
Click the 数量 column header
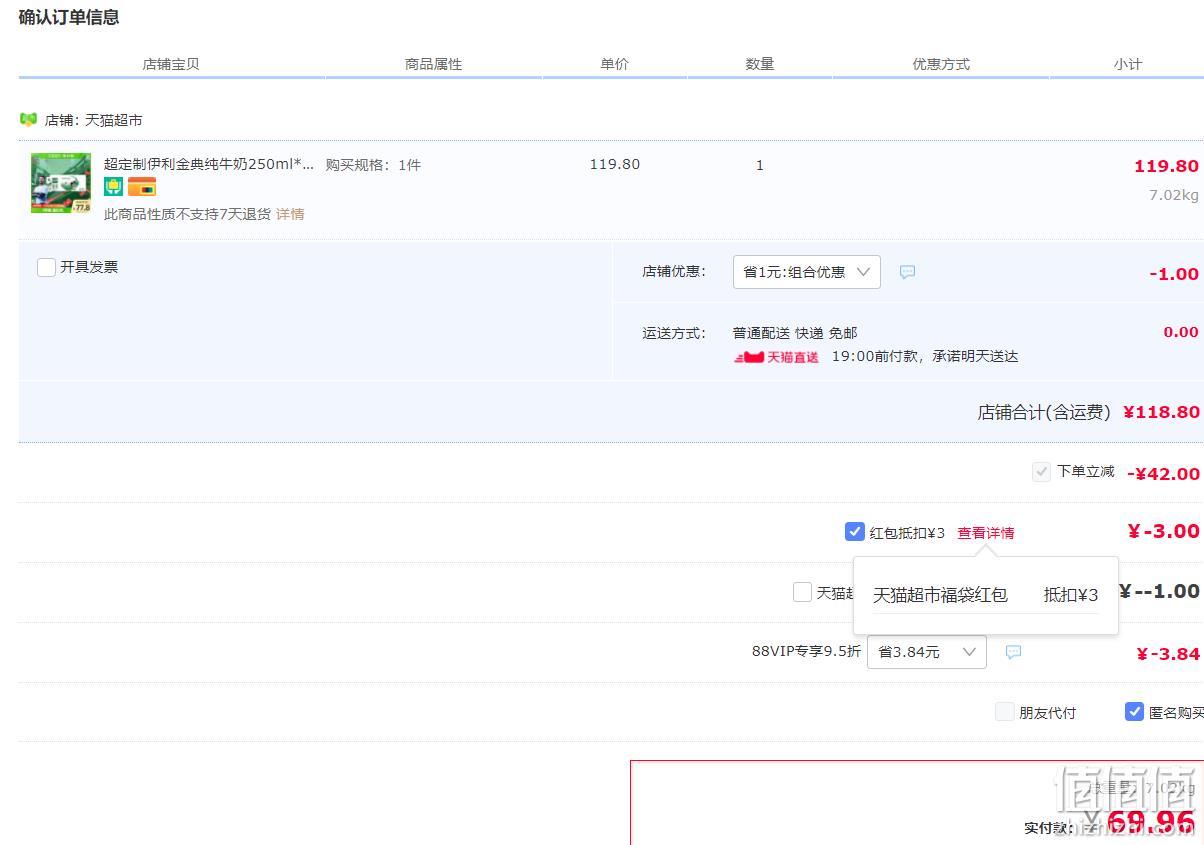click(x=760, y=64)
